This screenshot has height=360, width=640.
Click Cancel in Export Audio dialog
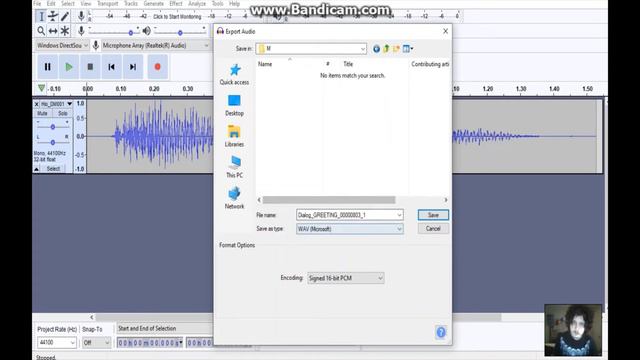(x=433, y=229)
